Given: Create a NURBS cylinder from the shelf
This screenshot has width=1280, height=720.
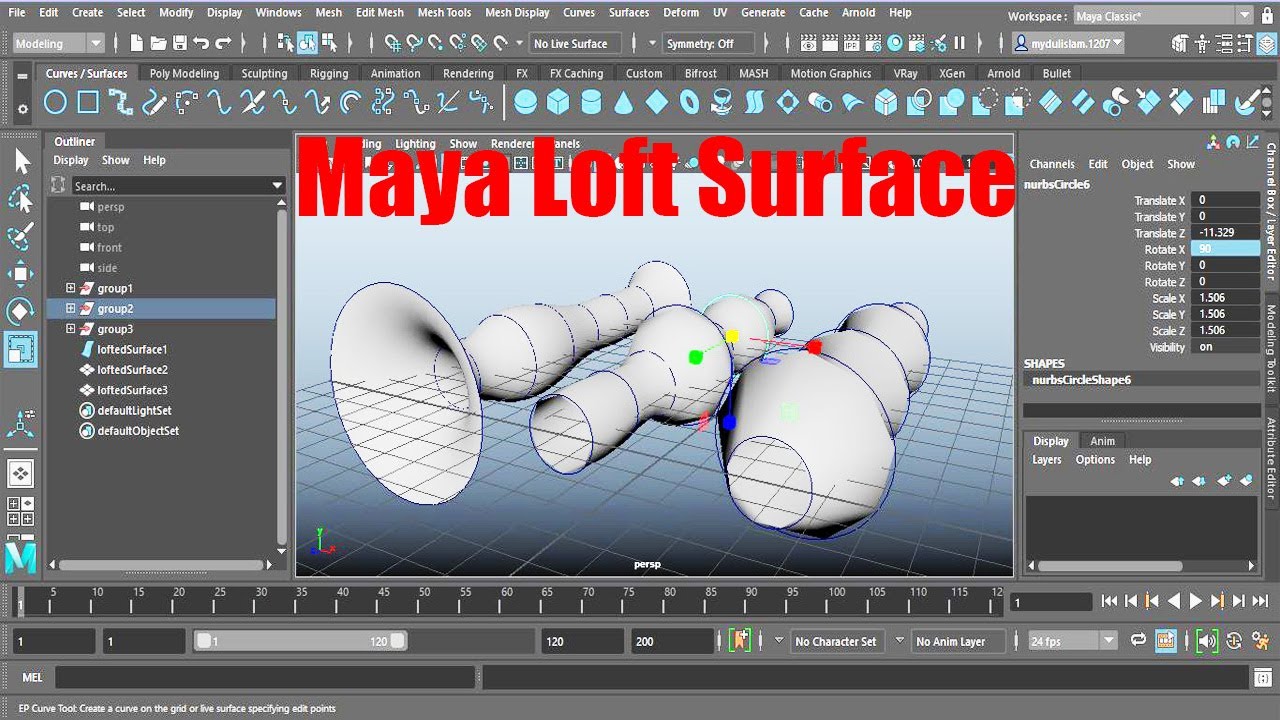Looking at the screenshot, I should click(x=591, y=102).
